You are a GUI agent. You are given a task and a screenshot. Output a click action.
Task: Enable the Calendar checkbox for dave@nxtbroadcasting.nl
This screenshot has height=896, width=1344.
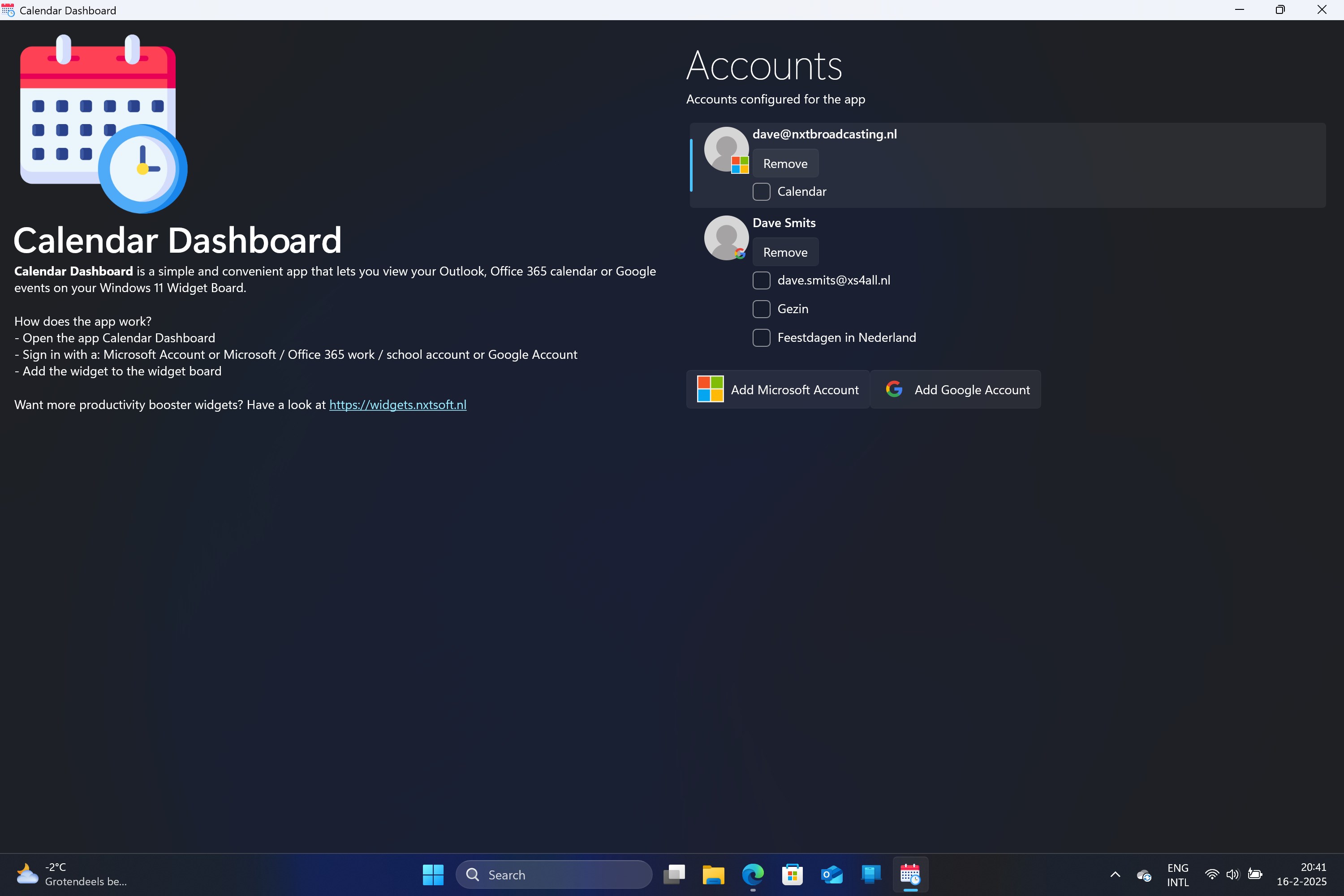click(761, 191)
